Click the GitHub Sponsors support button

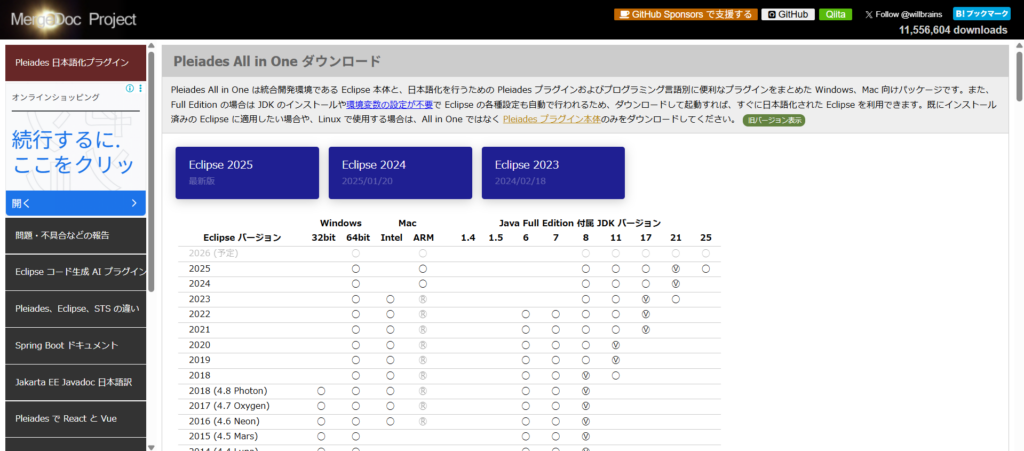point(684,14)
